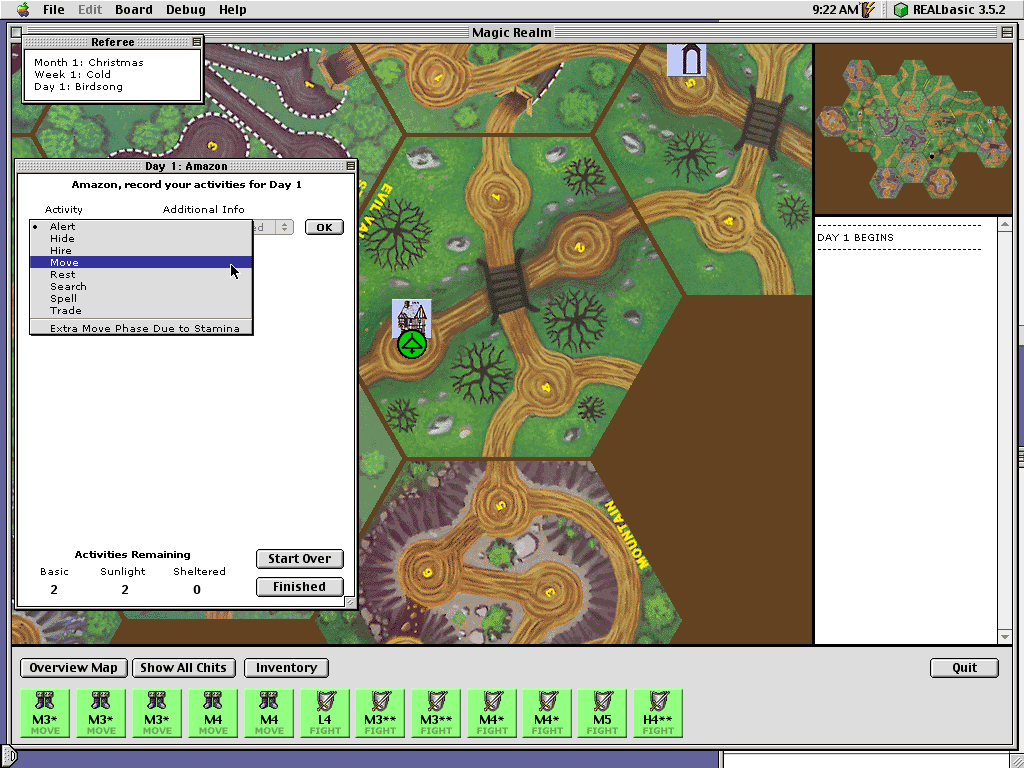1024x768 pixels.
Task: Click the log panel scroll up arrow
Action: pos(1005,225)
